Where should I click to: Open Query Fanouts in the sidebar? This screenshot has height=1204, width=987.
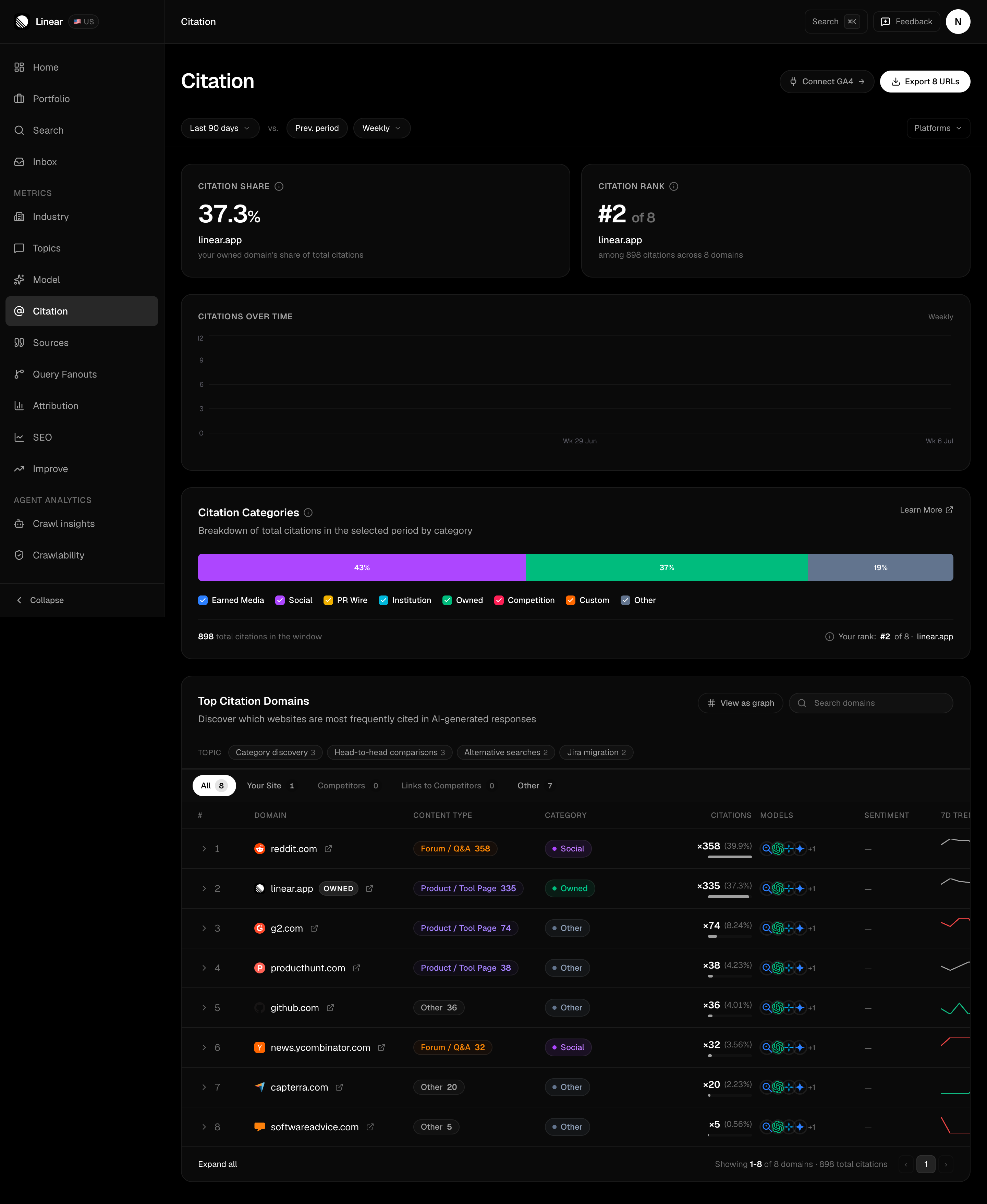point(82,374)
